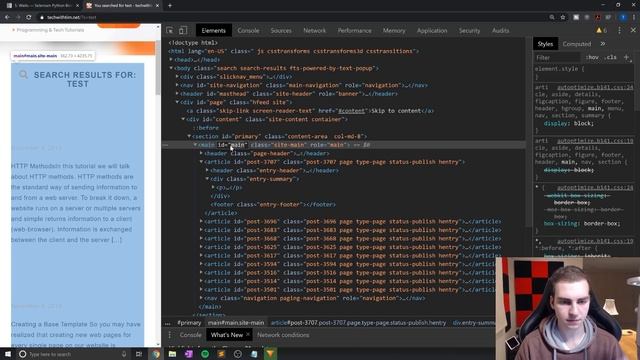Open the Audits tab

(x=500, y=31)
